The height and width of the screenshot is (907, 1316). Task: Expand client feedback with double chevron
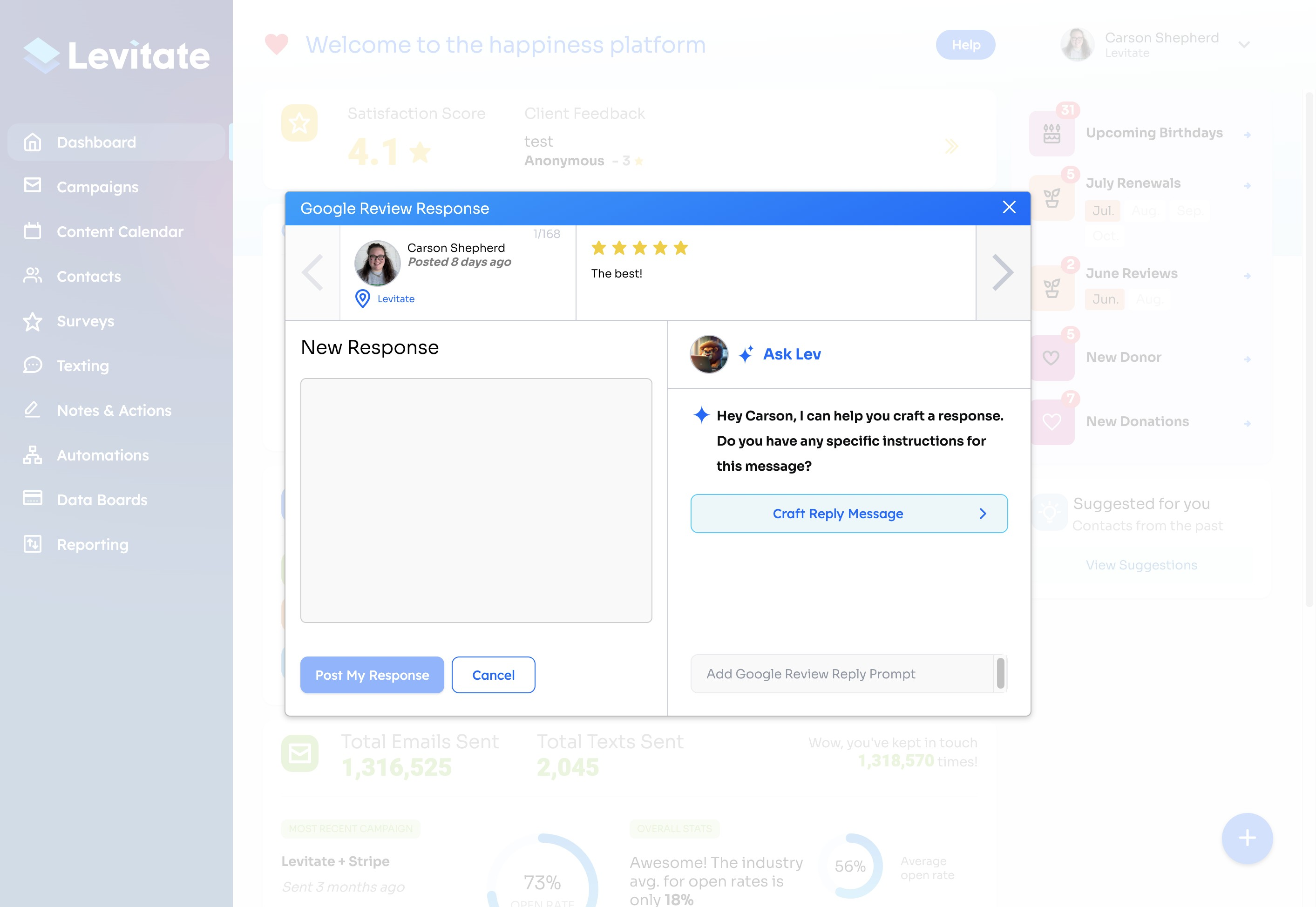(952, 146)
